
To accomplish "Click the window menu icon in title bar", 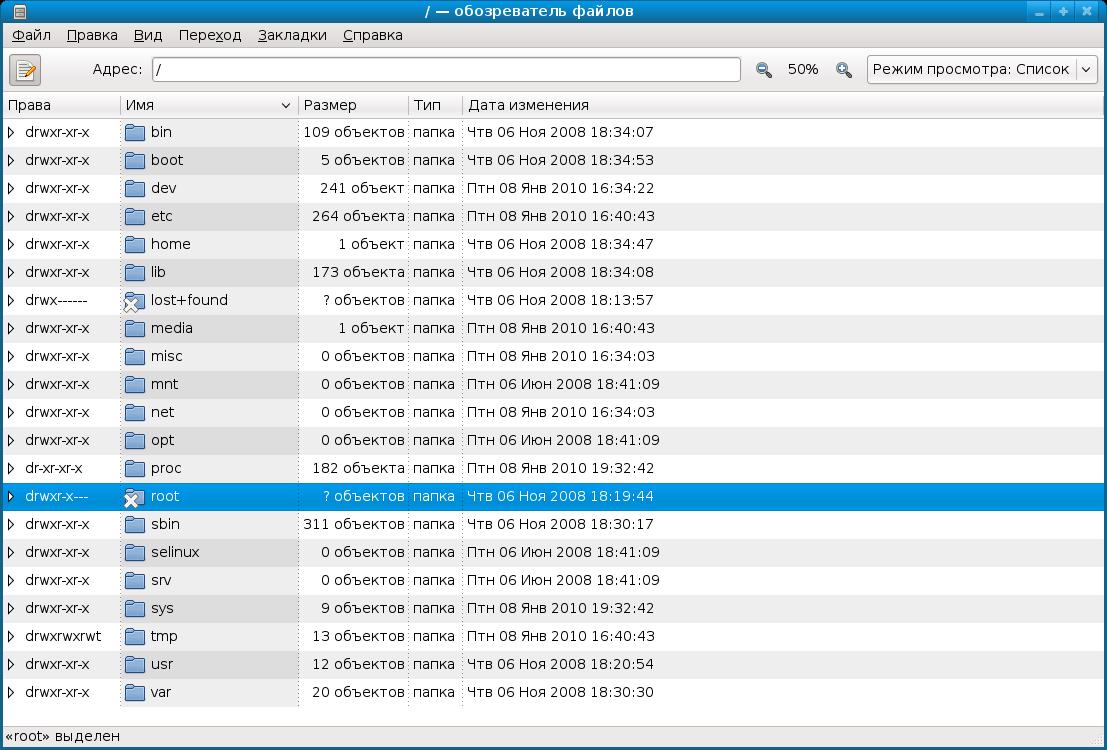I will tap(20, 11).
